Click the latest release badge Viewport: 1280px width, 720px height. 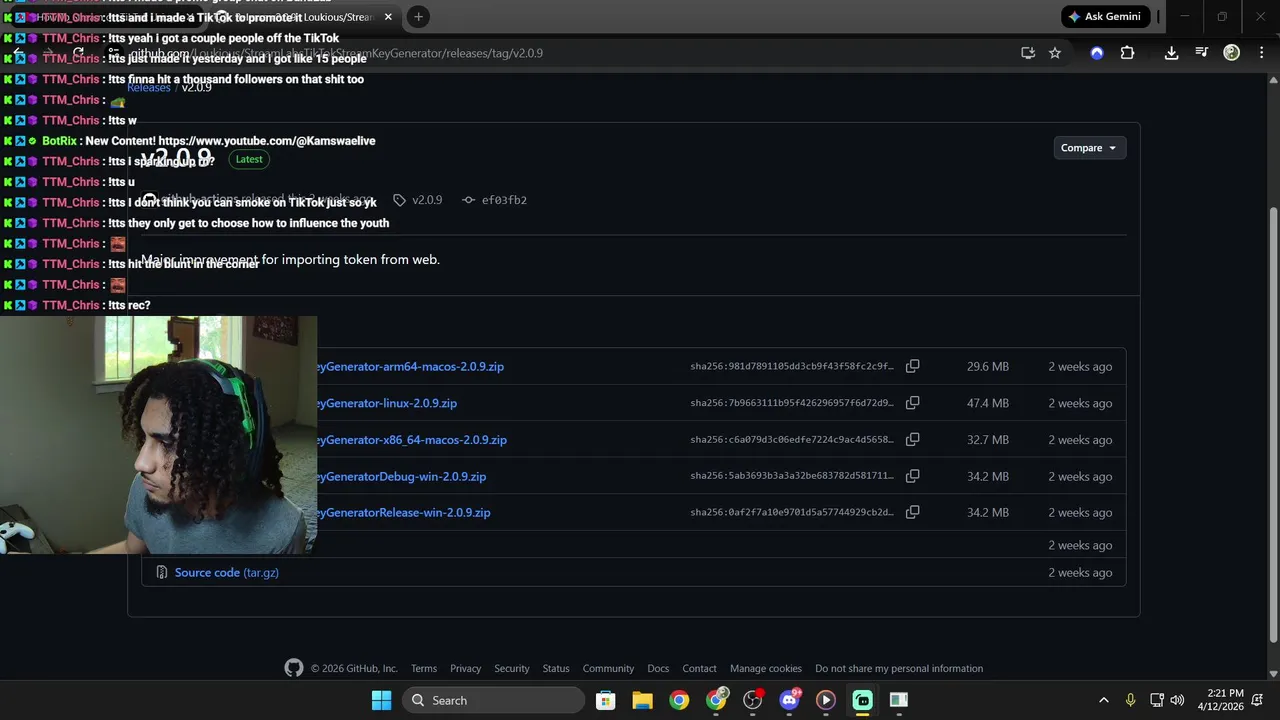click(x=249, y=159)
